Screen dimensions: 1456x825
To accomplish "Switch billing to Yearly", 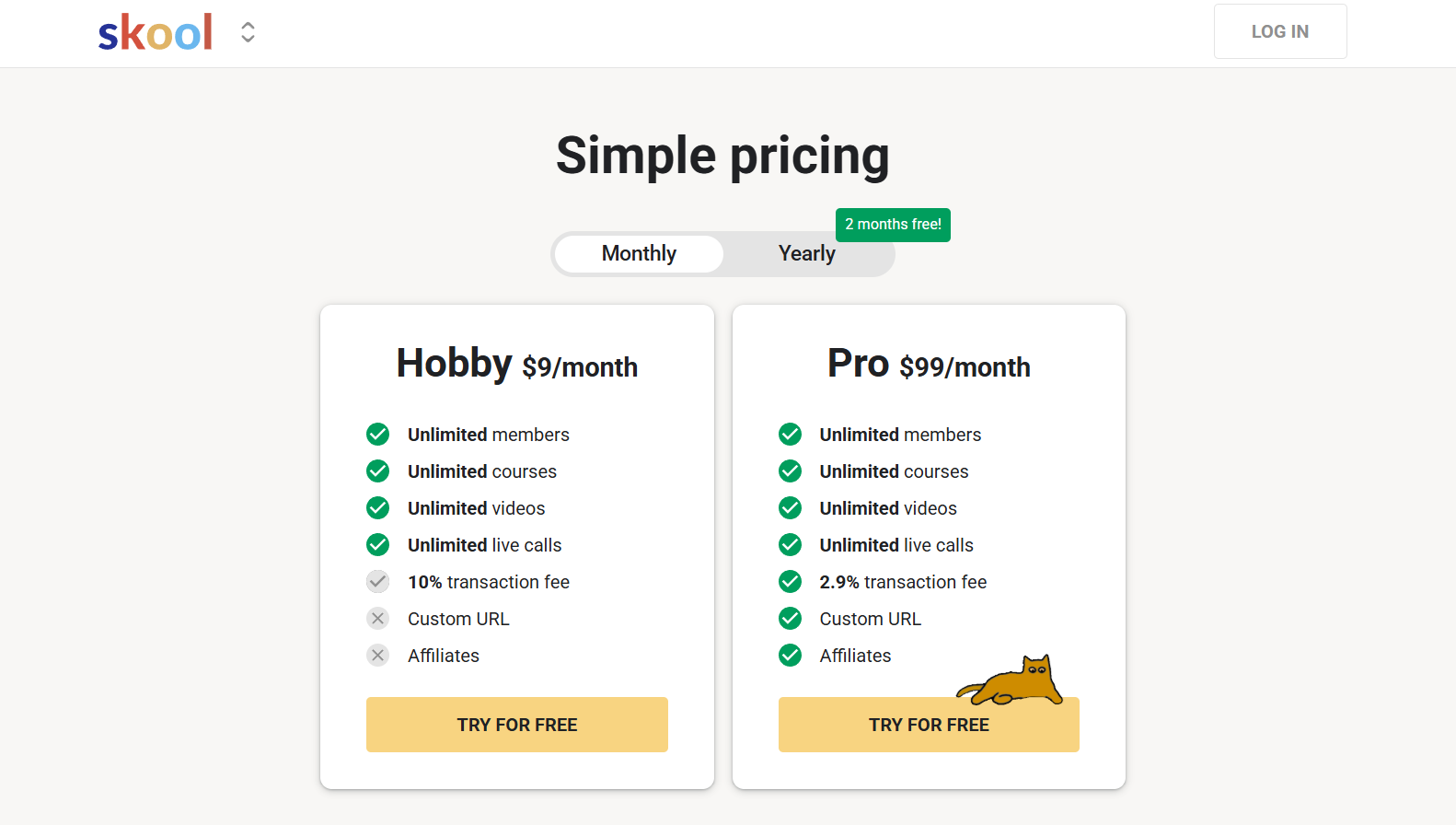I will pyautogui.click(x=806, y=253).
